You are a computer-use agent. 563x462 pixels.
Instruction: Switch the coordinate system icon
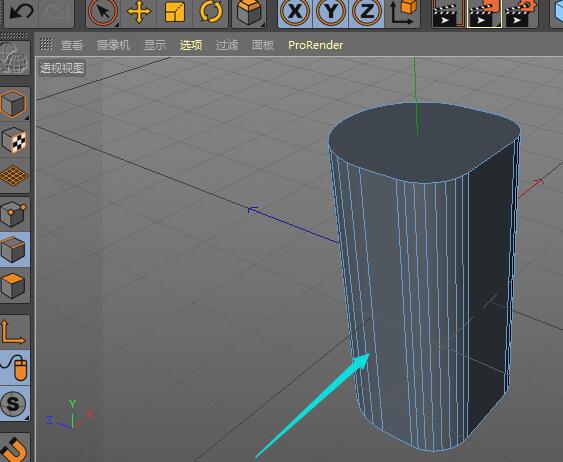point(403,12)
